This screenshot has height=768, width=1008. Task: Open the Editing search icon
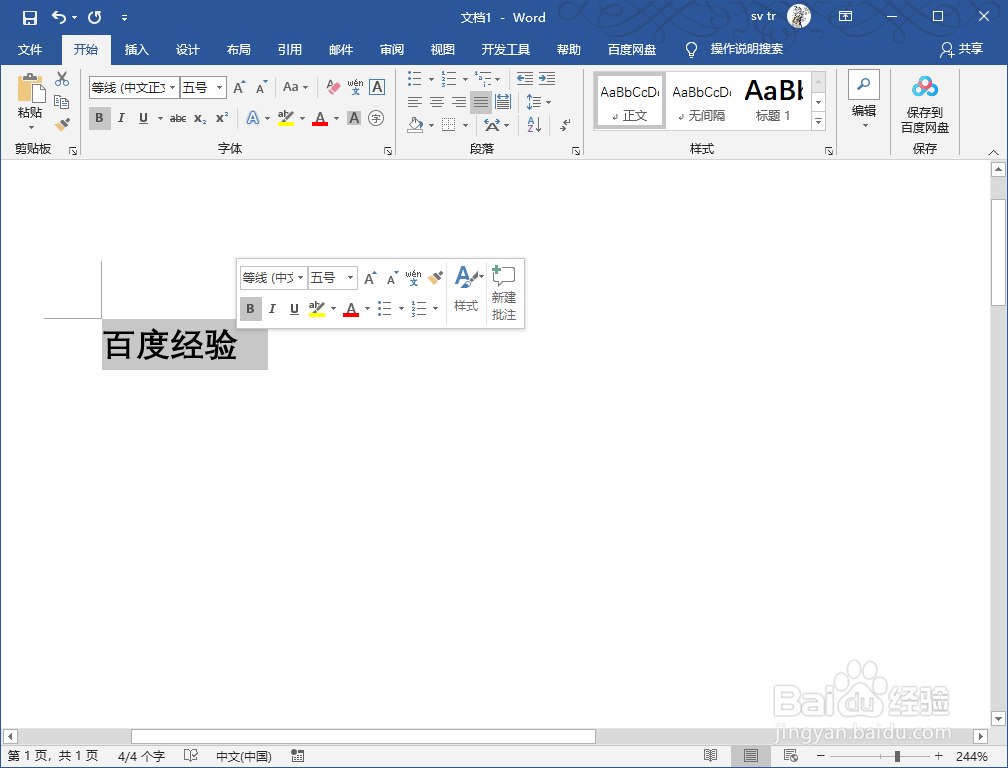[864, 85]
